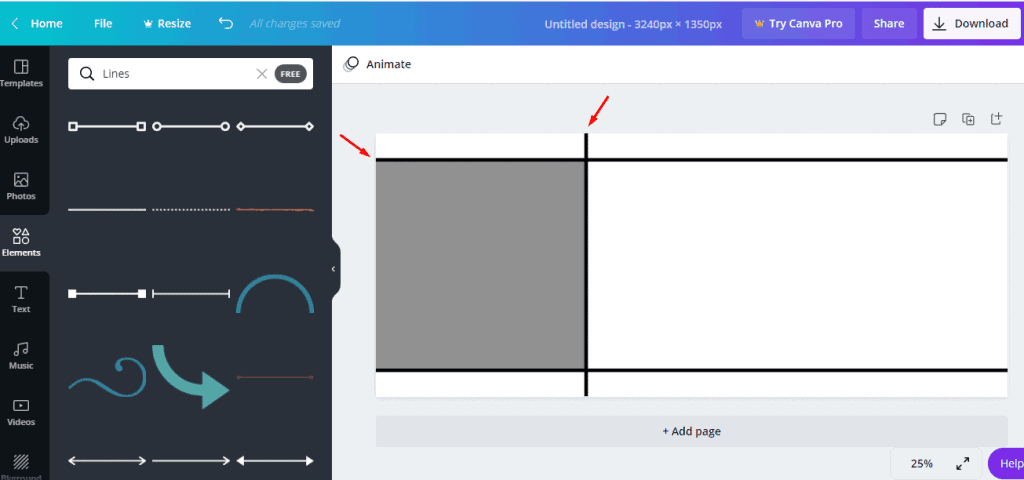The height and width of the screenshot is (480, 1024).
Task: Open the Resize option
Action: click(167, 24)
